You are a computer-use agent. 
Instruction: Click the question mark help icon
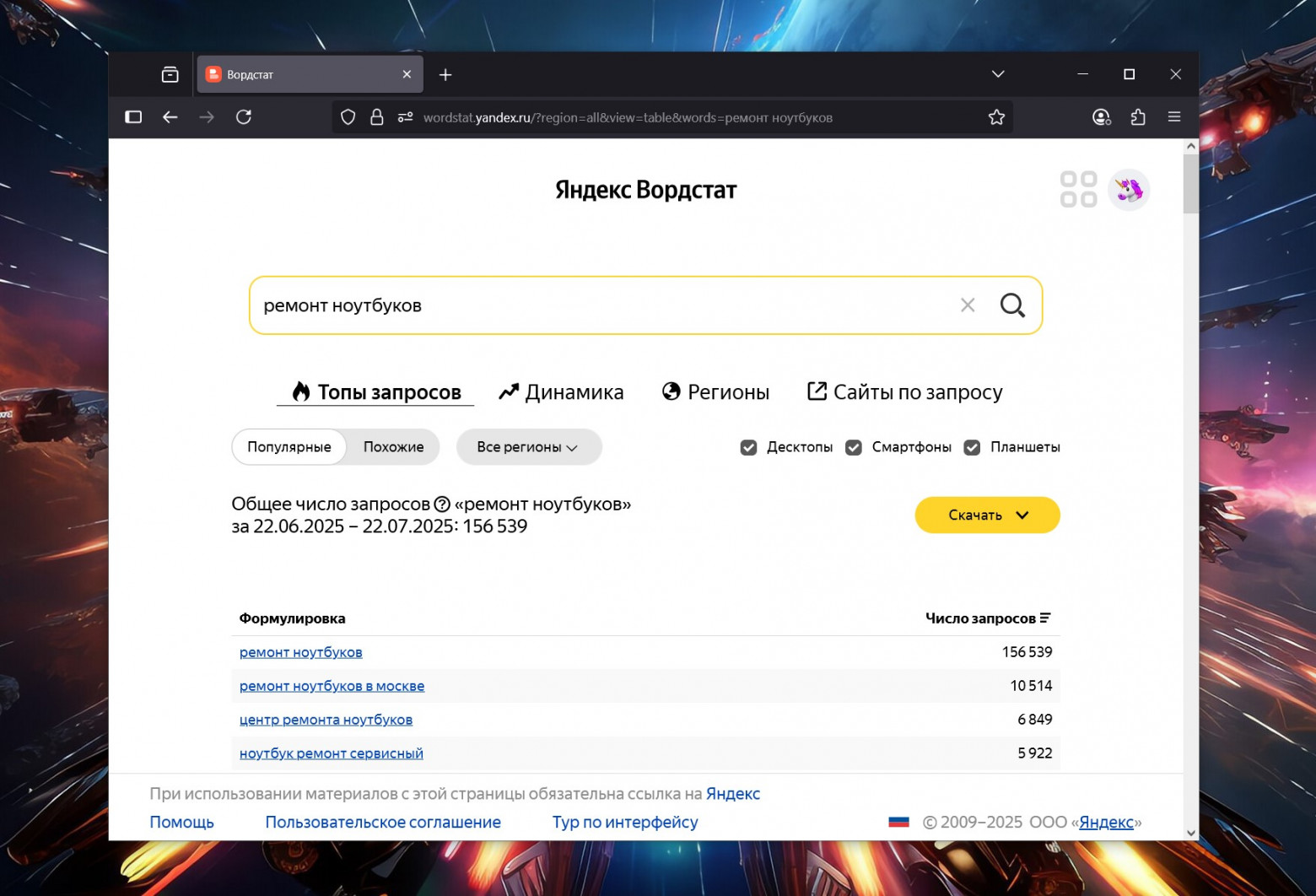442,505
